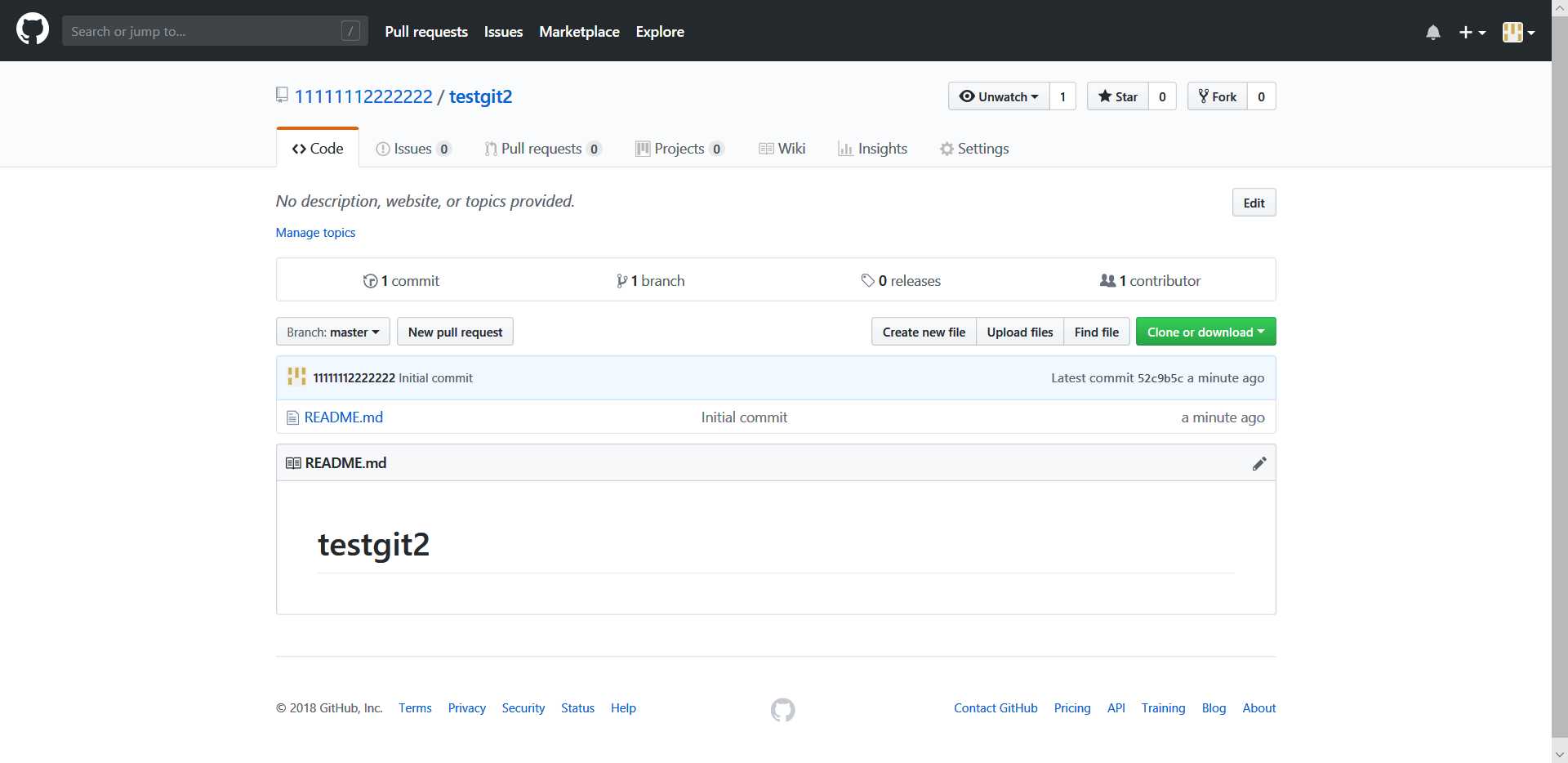This screenshot has height=763, width=1568.
Task: View 0 releases
Action: 901,280
